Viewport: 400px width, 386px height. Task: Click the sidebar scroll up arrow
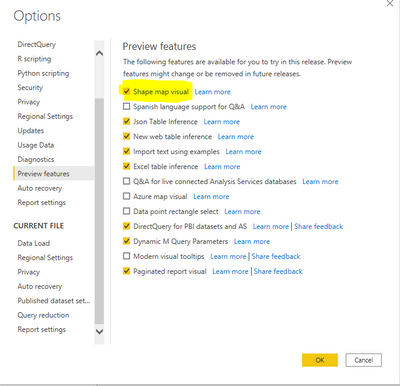pyautogui.click(x=99, y=53)
